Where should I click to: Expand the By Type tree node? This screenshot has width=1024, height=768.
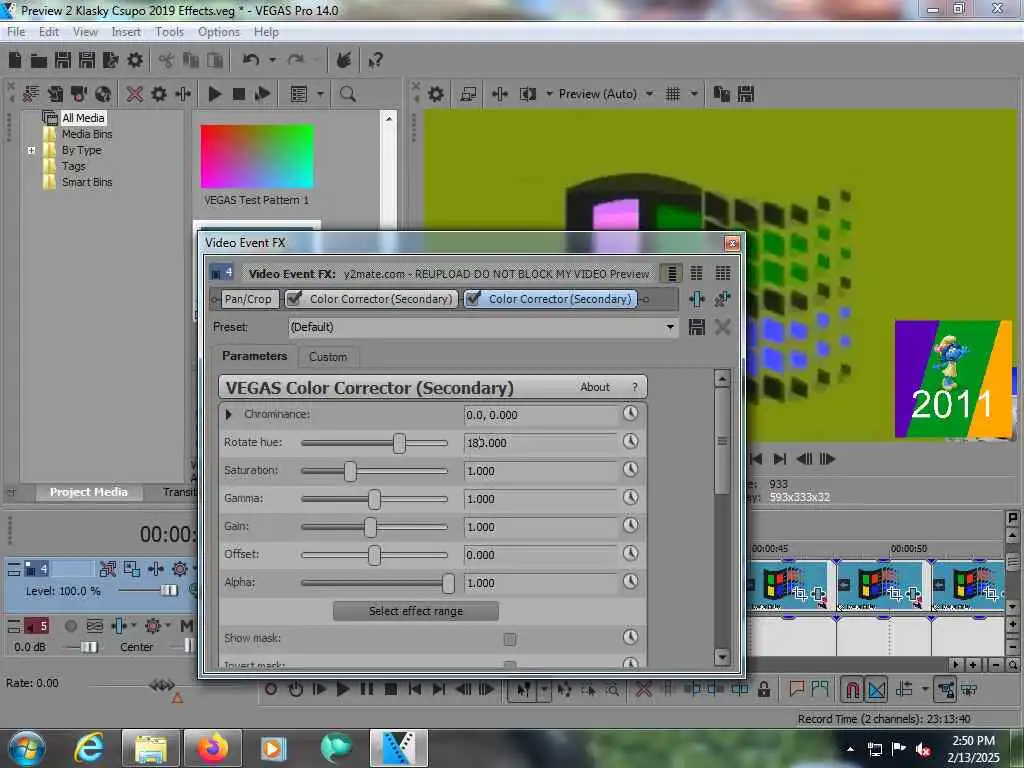pos(31,150)
